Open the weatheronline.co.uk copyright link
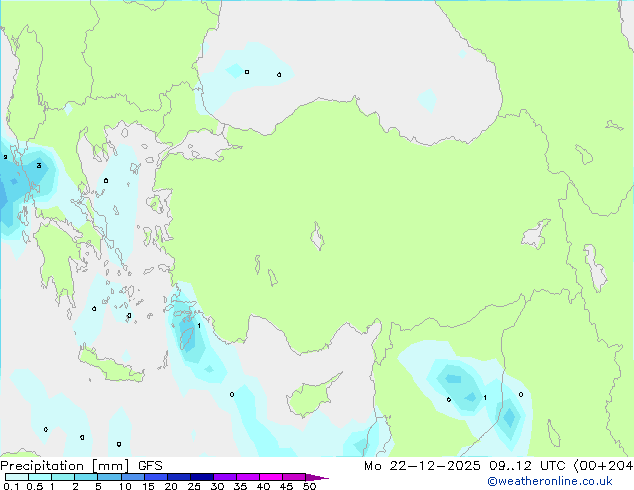 [x=550, y=481]
